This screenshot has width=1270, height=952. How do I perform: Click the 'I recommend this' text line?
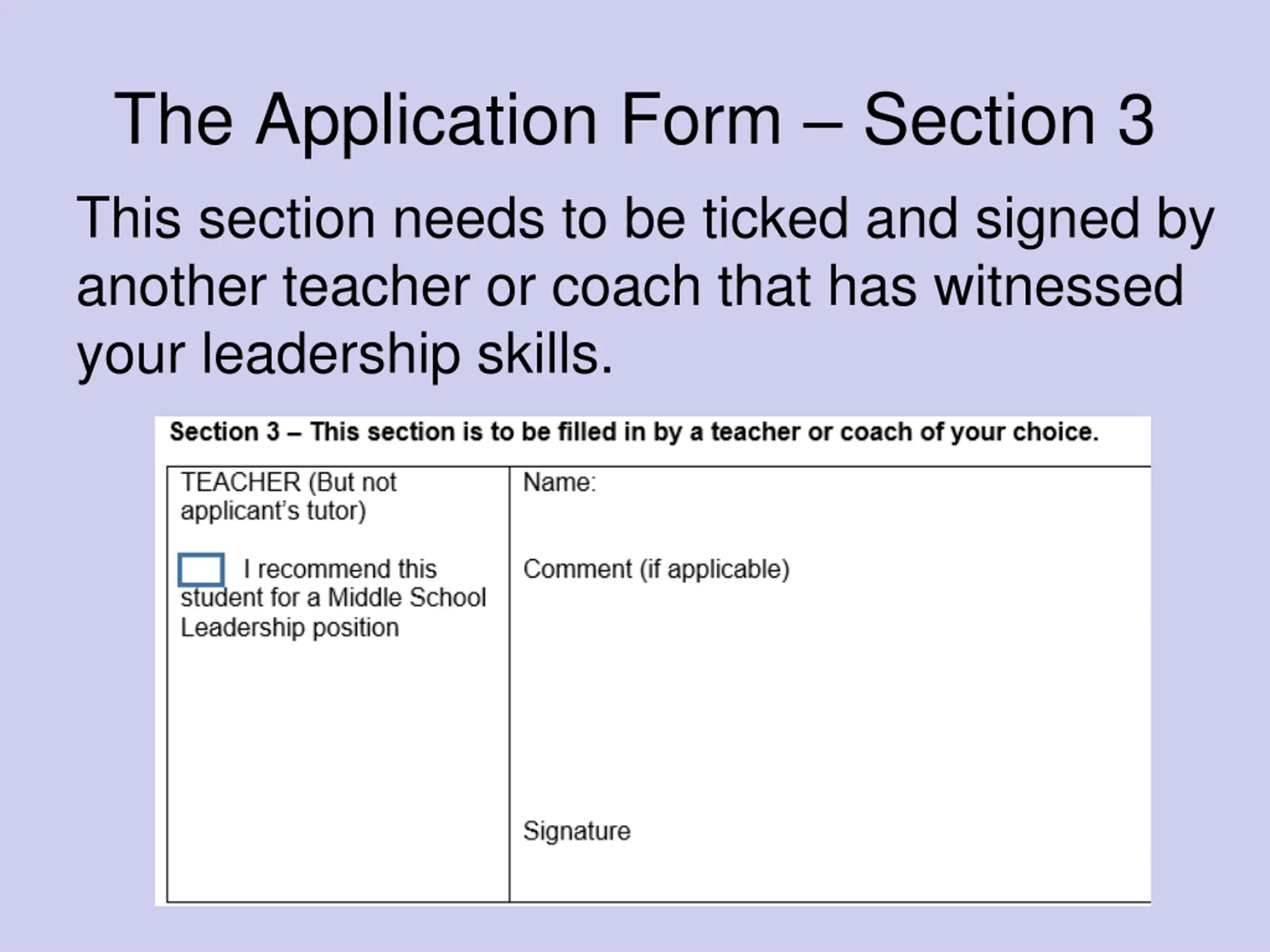coord(340,570)
